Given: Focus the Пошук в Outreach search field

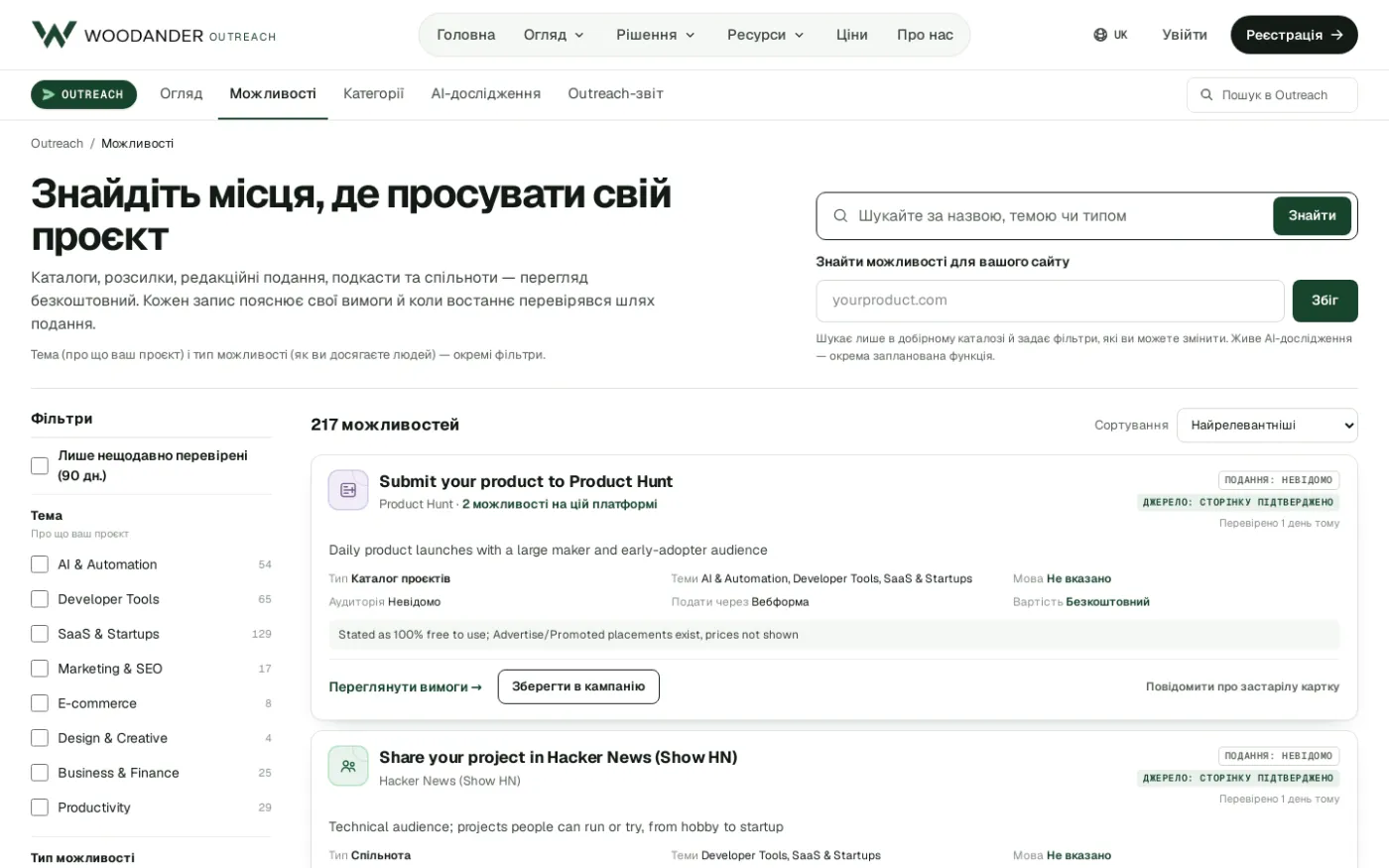Looking at the screenshot, I should [x=1272, y=95].
